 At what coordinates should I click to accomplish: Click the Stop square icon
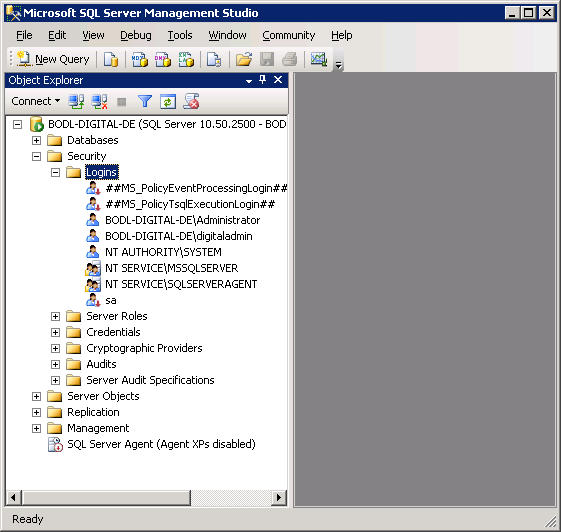click(x=122, y=102)
